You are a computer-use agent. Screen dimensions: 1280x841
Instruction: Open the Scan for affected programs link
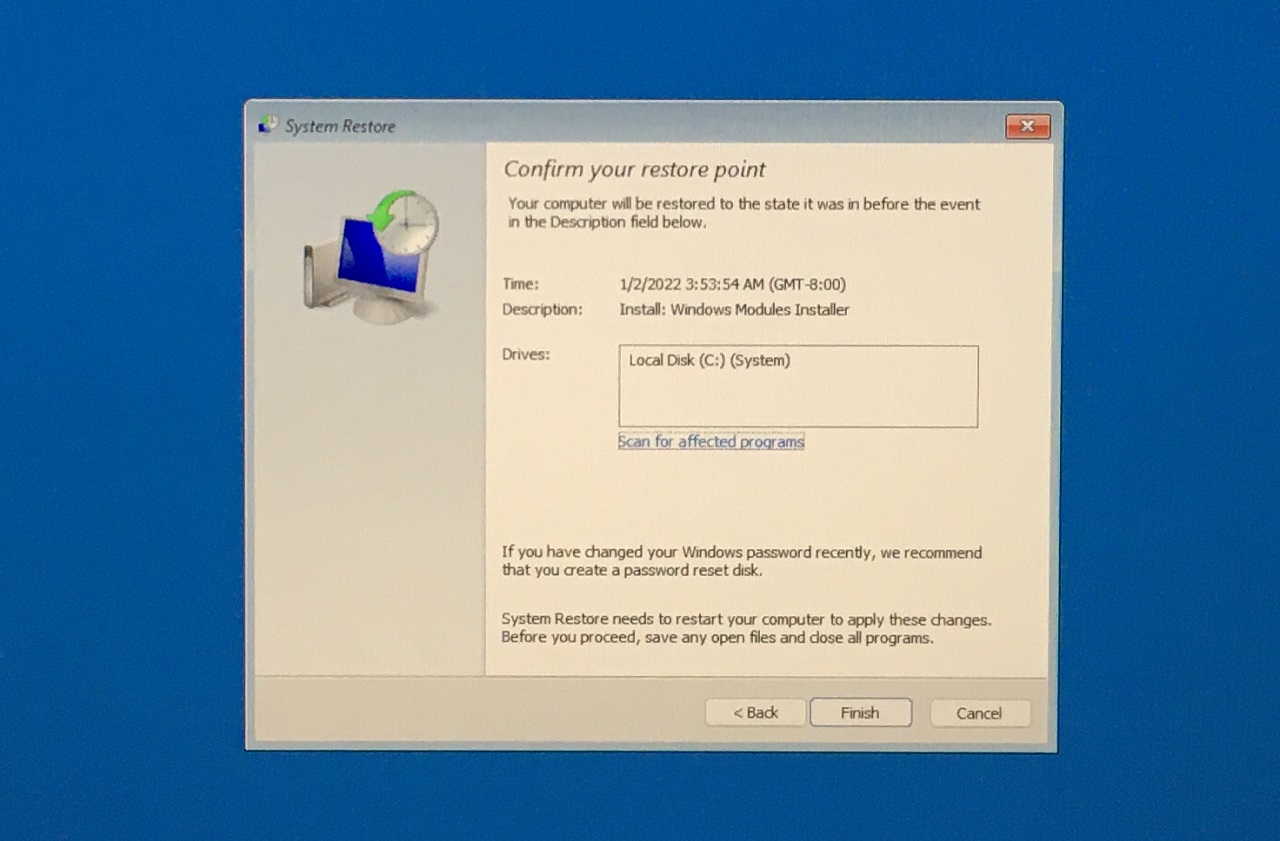(x=711, y=441)
